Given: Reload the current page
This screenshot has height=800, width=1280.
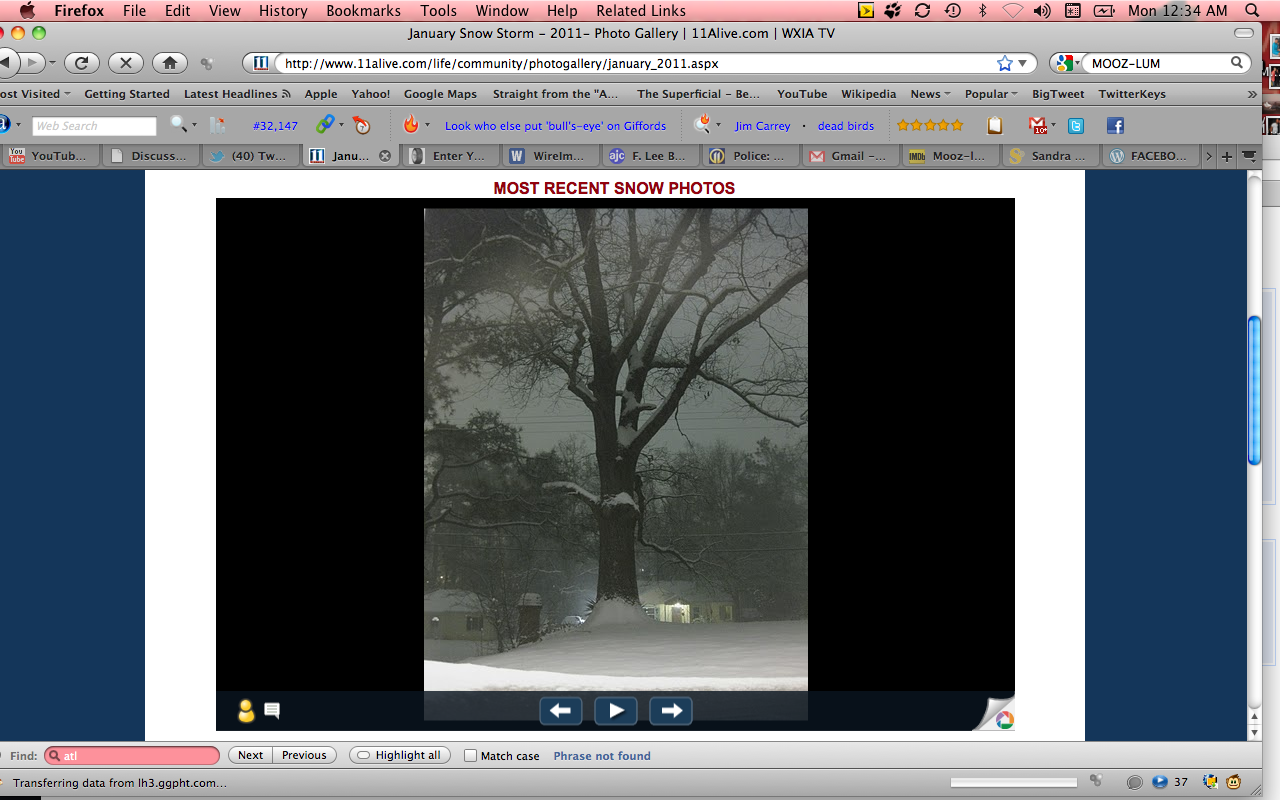Looking at the screenshot, I should tap(82, 63).
